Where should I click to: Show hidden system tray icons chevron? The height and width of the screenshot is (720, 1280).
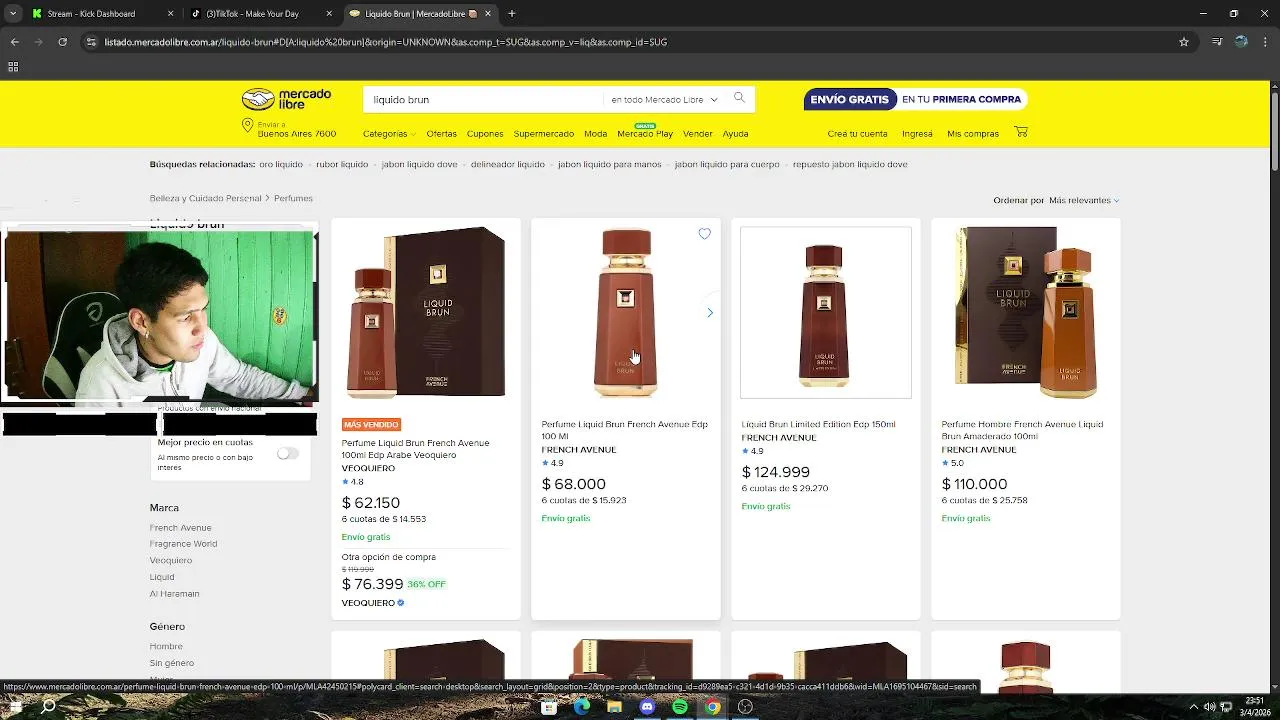1192,707
